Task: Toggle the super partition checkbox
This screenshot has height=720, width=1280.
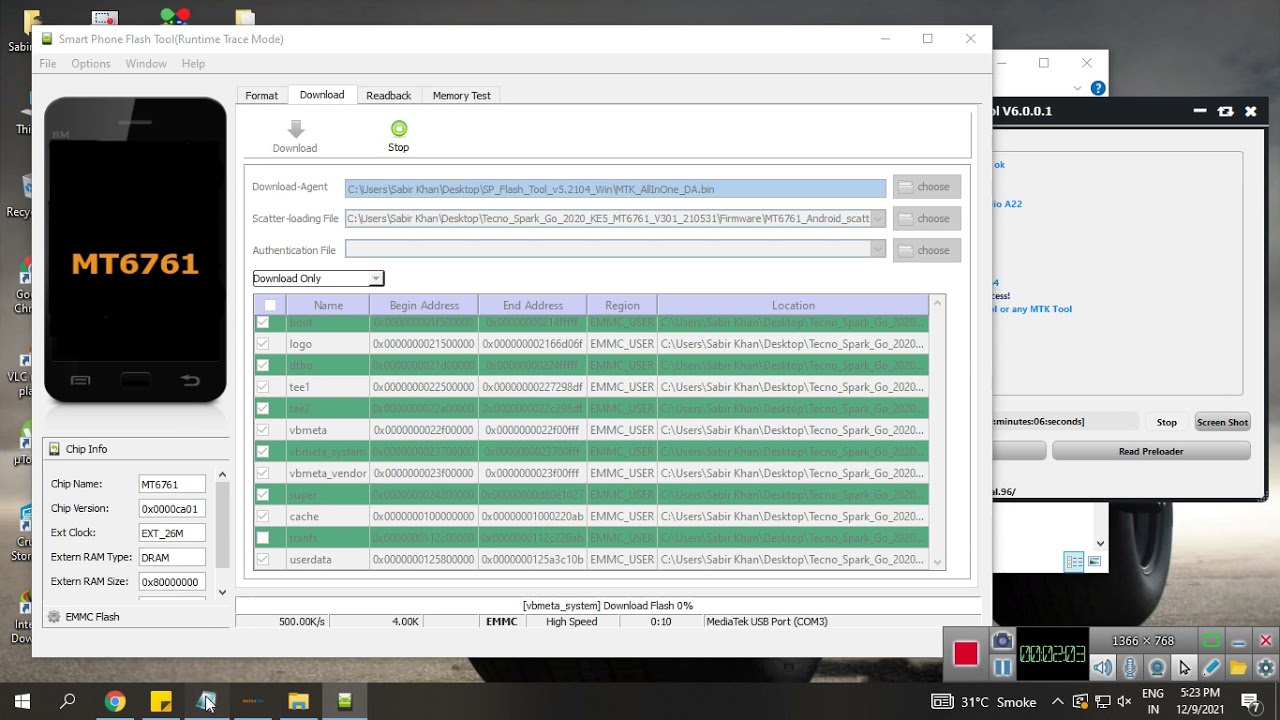Action: point(262,494)
